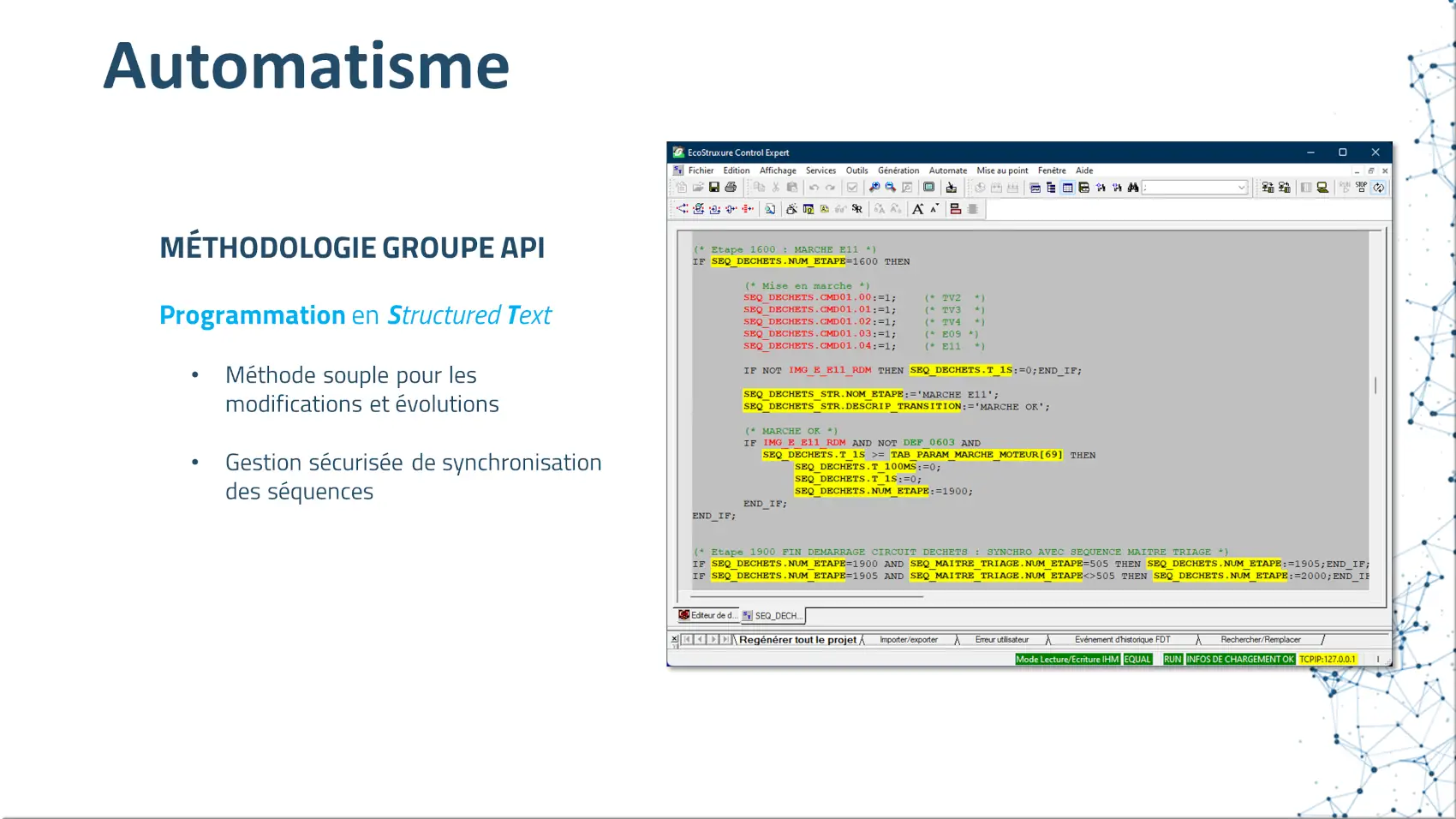
Task: Open the Fenêtre menu
Action: (1052, 170)
